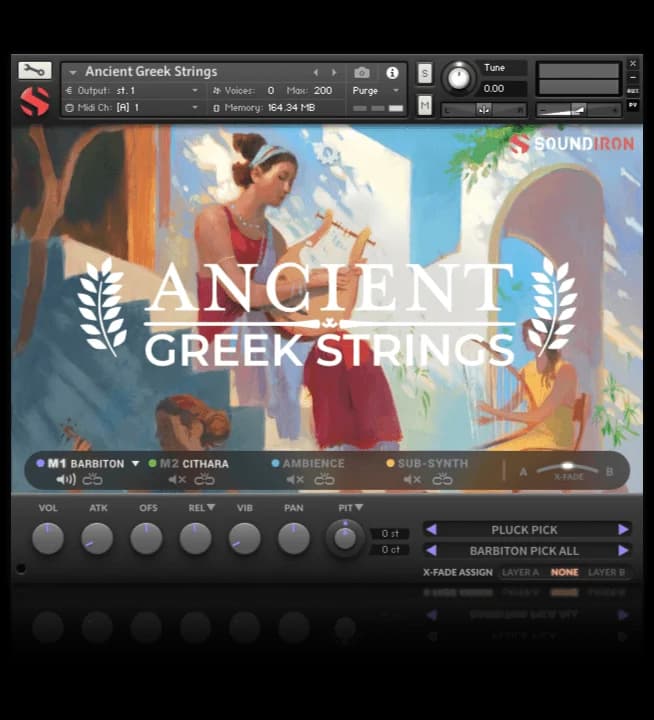Take a snapshot with the camera icon
This screenshot has width=654, height=720.
coord(362,73)
